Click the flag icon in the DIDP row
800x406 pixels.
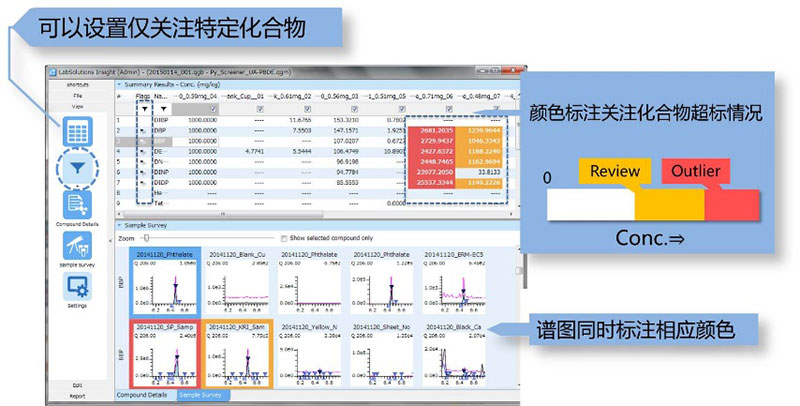(x=142, y=183)
